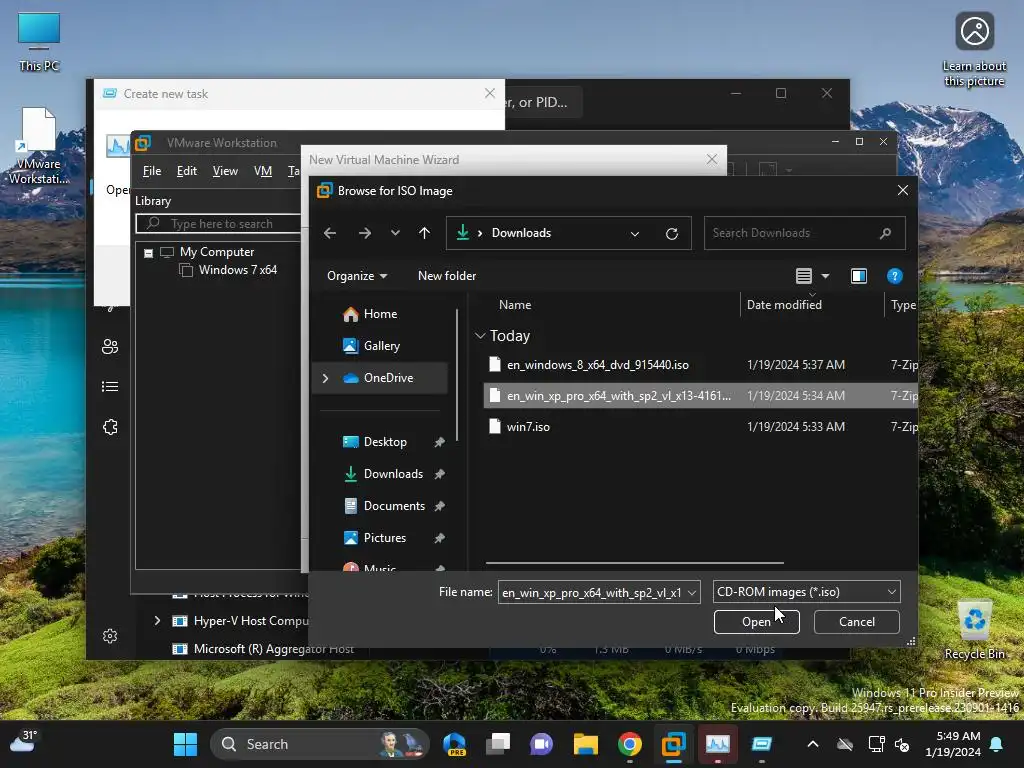Viewport: 1024px width, 768px height.
Task: Open Gallery in navigation pane
Action: [381, 346]
